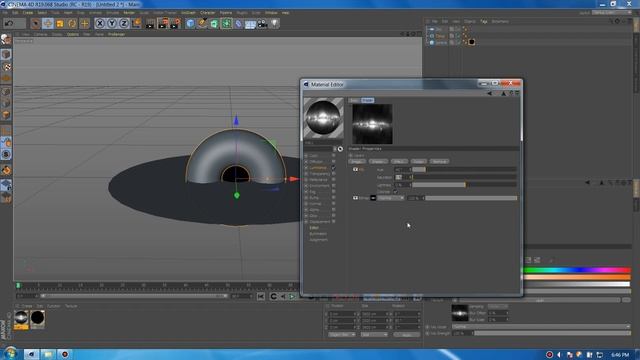Viewport: 640px width, 360px height.
Task: Click the Undo arrow in the toolbar
Action: pos(9,24)
